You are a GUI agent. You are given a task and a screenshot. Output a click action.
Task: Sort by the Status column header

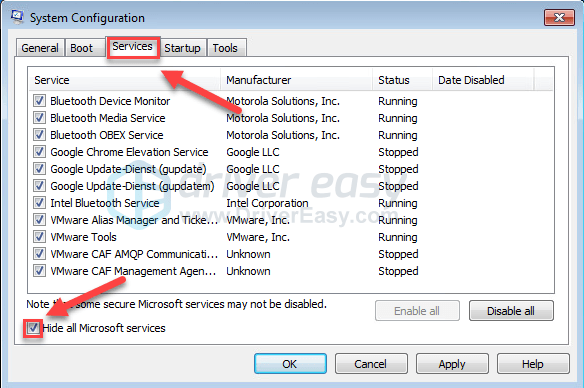402,80
